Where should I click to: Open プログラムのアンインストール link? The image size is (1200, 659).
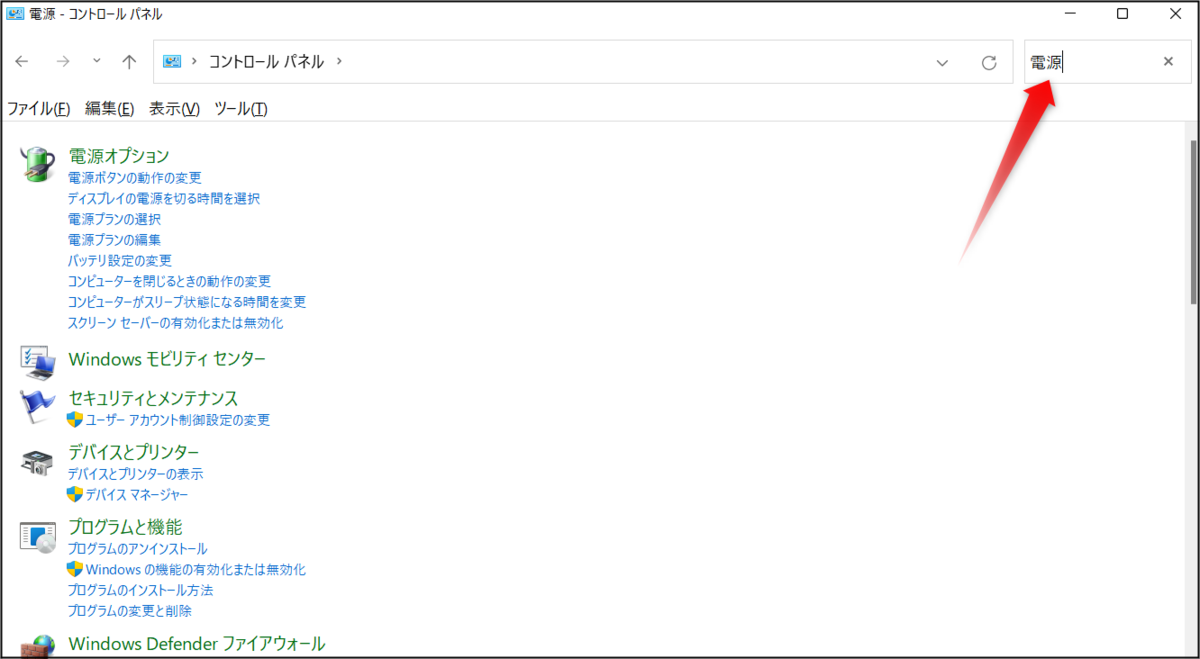point(137,548)
